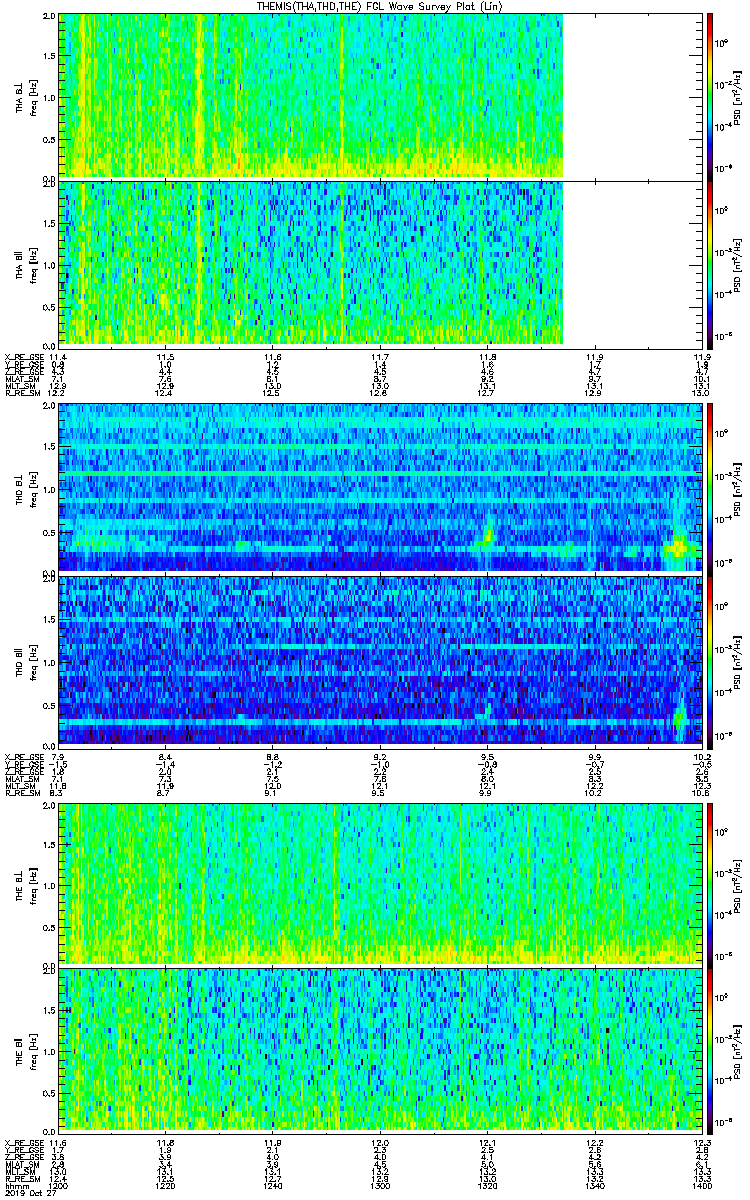Click the '1220' time tick label

click(x=165, y=1187)
